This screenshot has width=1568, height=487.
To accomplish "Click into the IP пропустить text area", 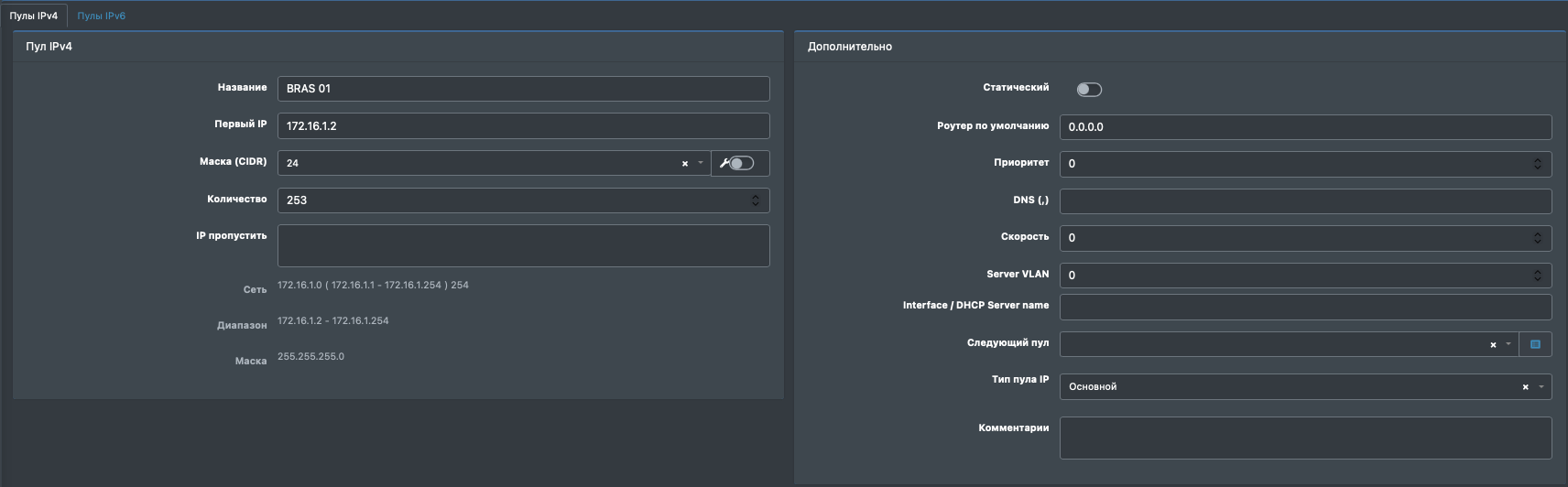I will click(523, 245).
